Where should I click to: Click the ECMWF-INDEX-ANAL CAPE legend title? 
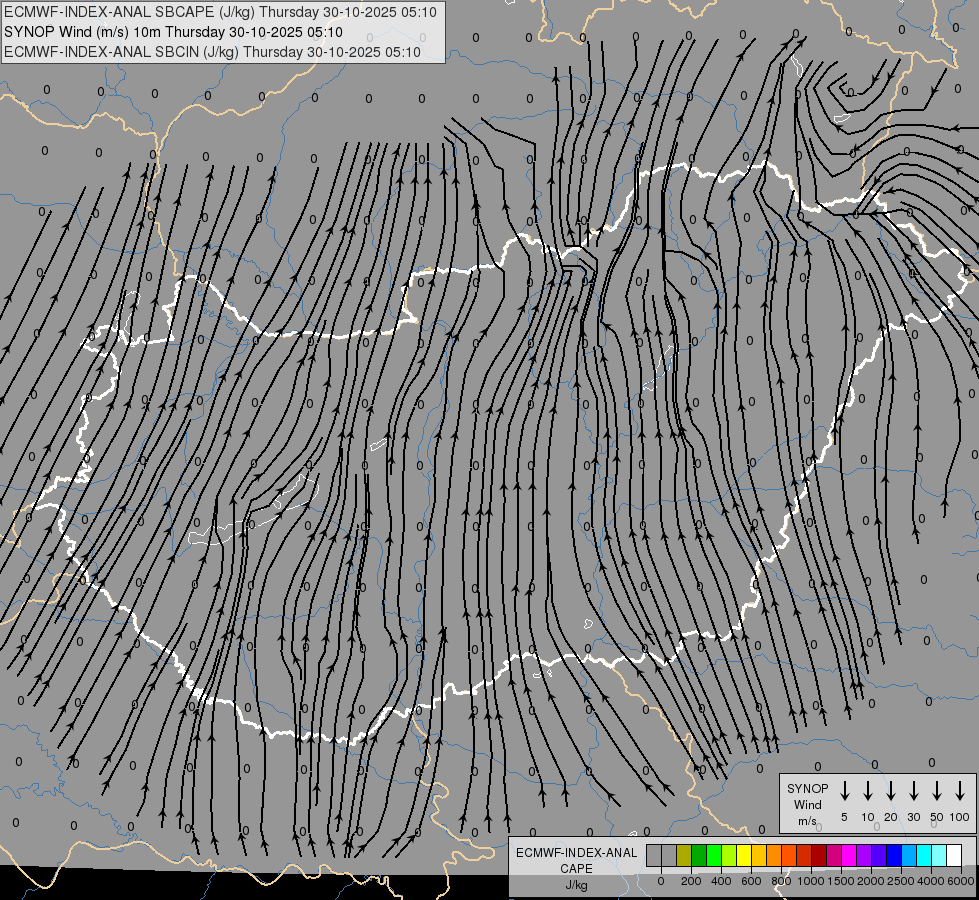577,860
